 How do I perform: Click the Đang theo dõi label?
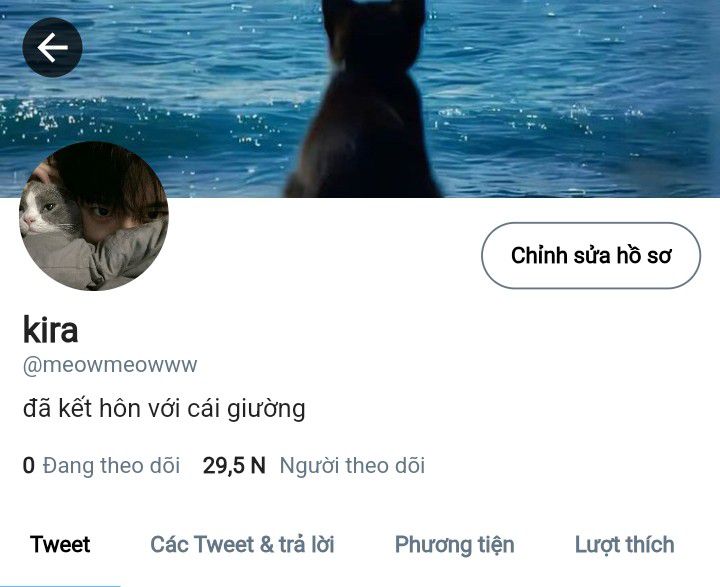[x=111, y=465]
